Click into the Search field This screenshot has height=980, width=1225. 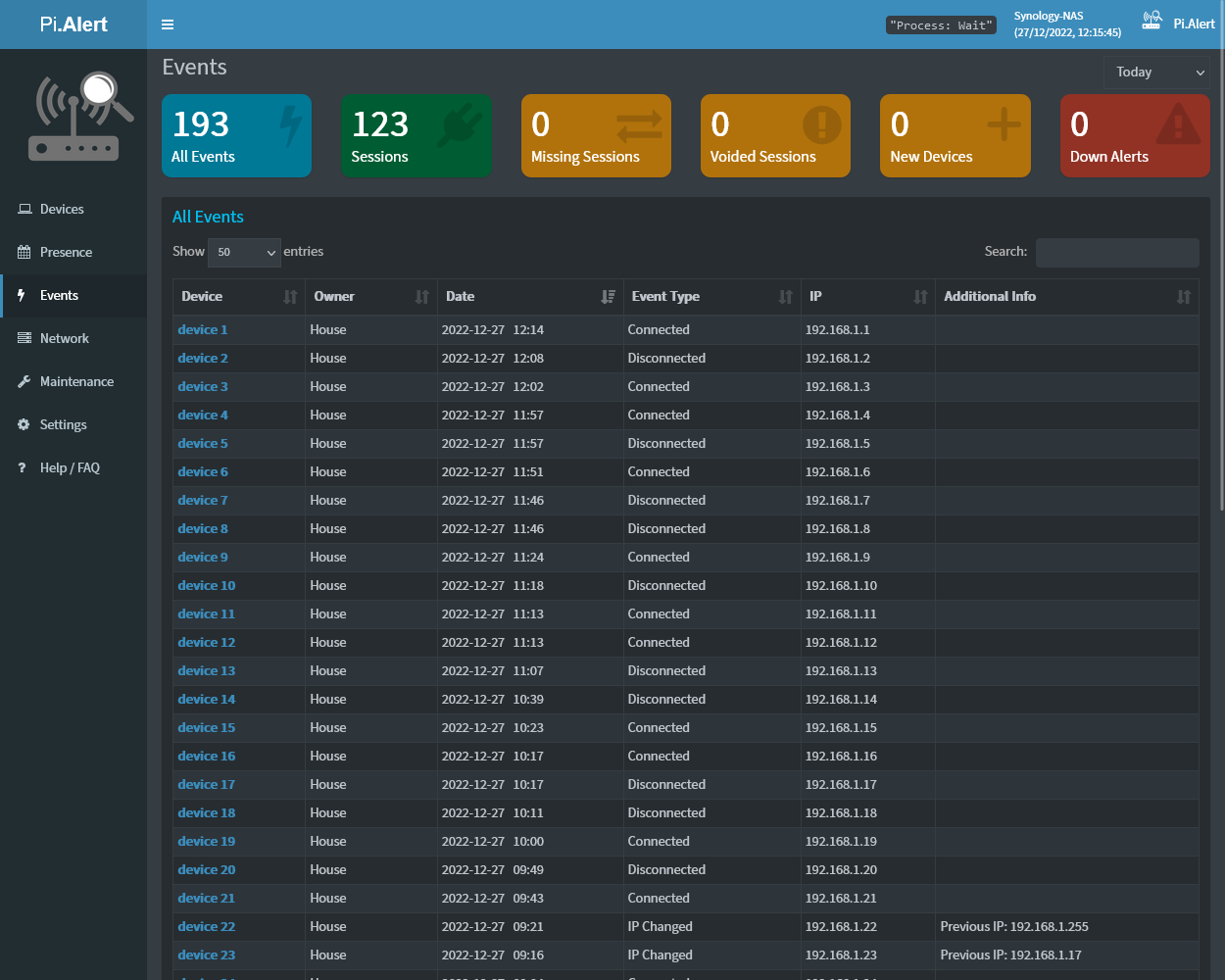[1117, 252]
